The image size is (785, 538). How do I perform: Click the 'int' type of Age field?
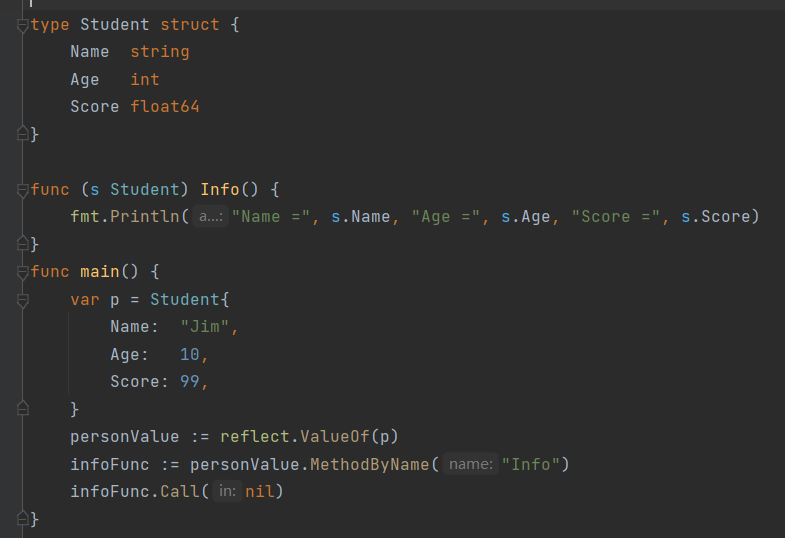coord(145,79)
